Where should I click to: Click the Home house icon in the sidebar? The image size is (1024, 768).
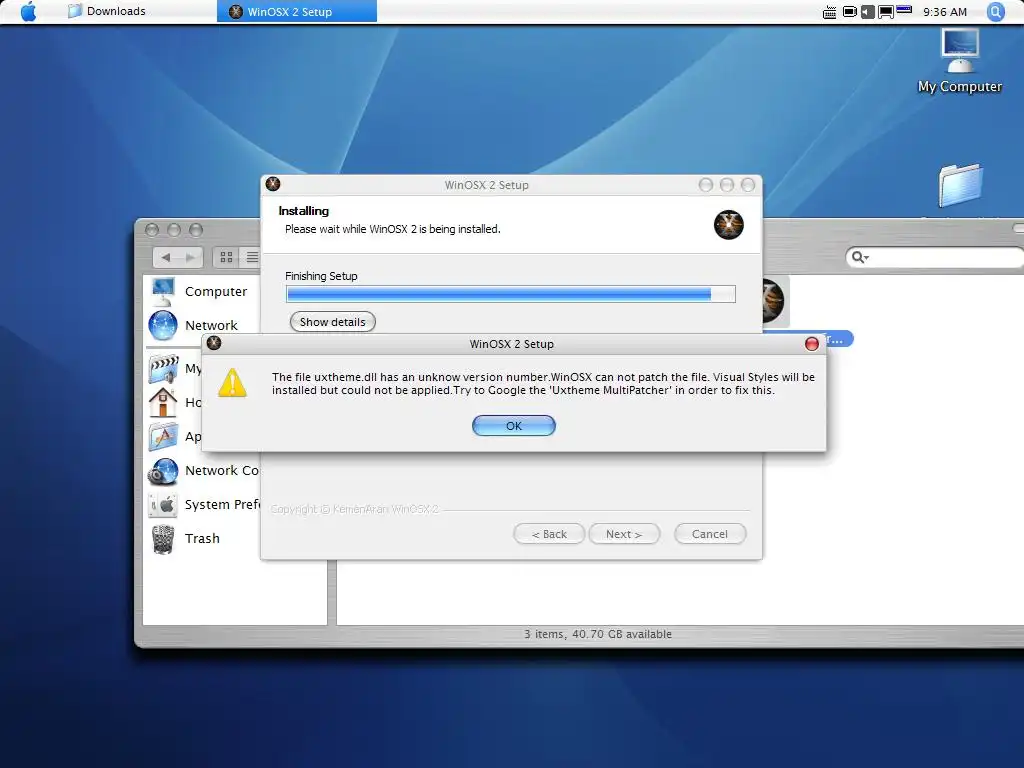pyautogui.click(x=163, y=402)
